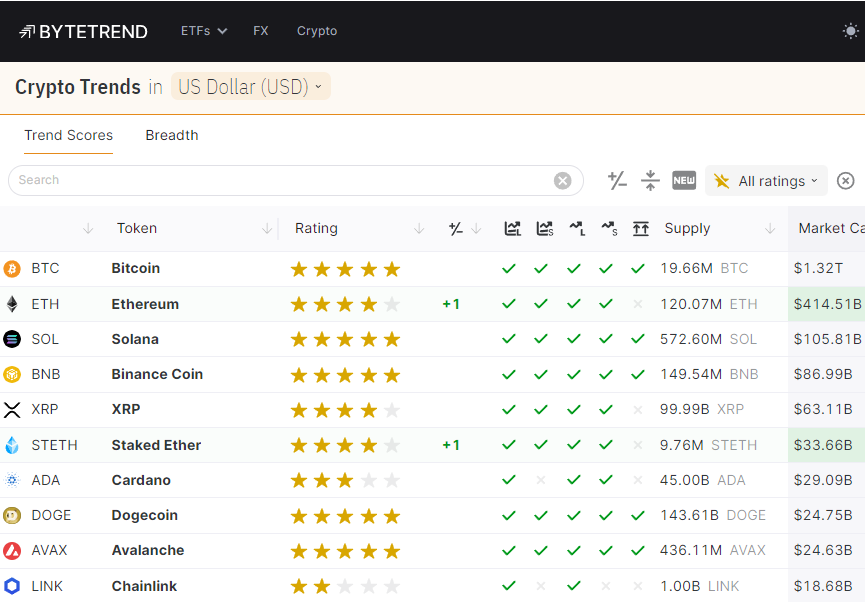The height and width of the screenshot is (602, 865).
Task: Click the Cardano coin icon
Action: tap(12, 480)
